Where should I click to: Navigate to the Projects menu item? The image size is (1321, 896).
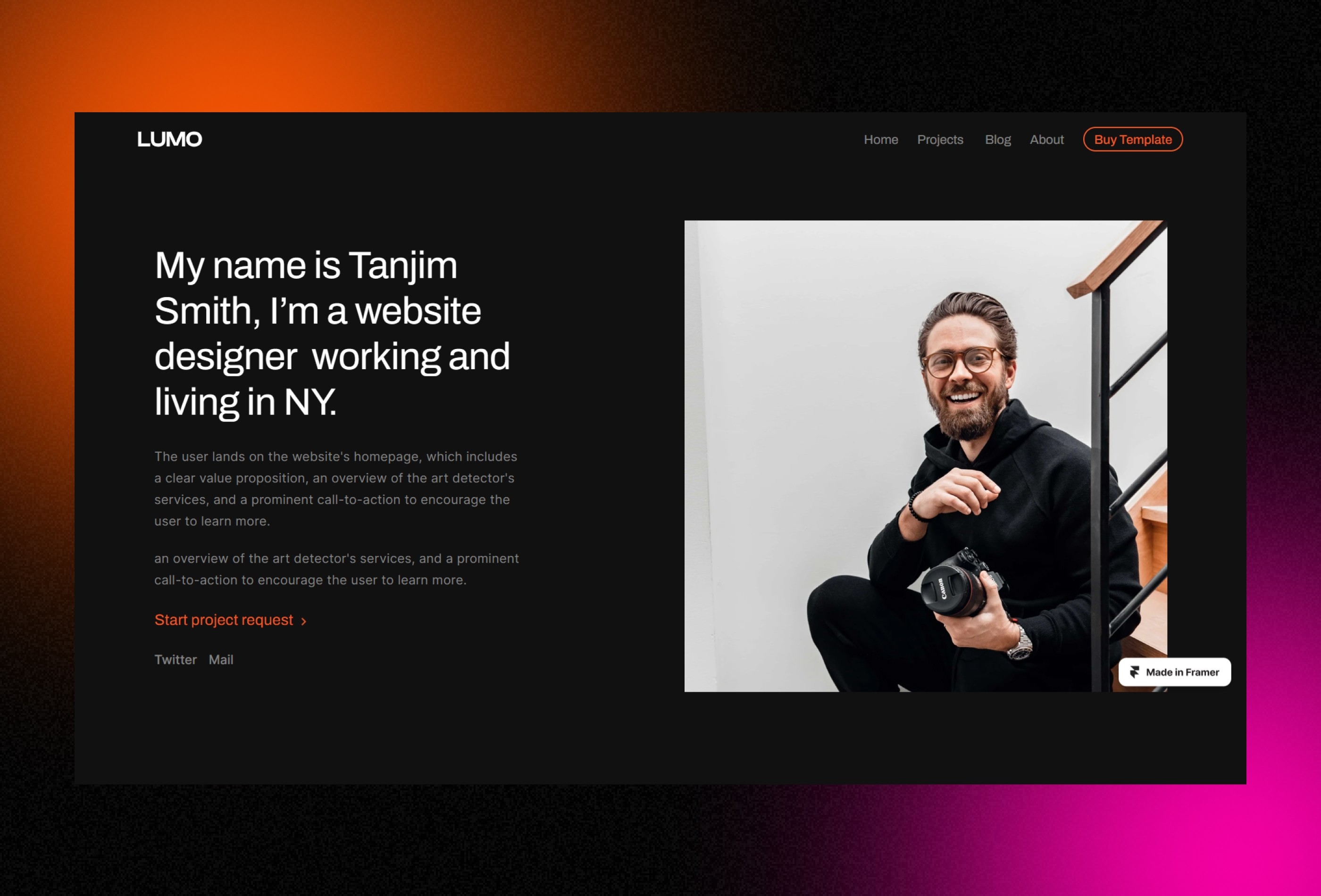(x=940, y=139)
